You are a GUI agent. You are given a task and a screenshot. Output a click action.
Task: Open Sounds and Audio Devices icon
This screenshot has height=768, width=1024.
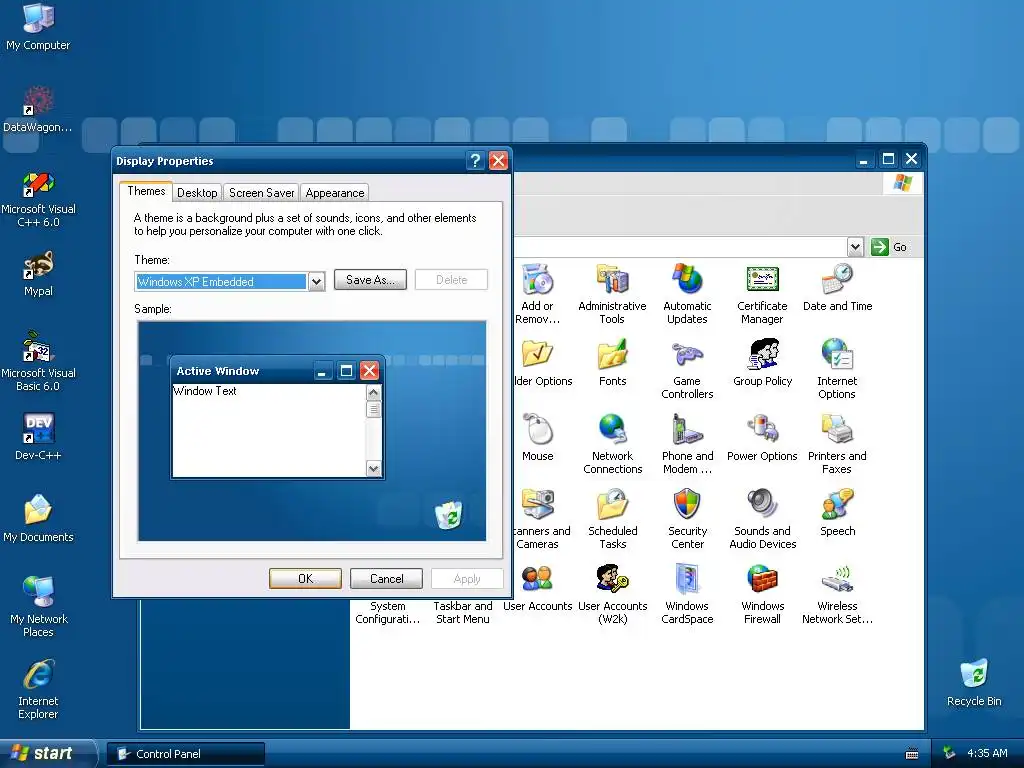[762, 505]
